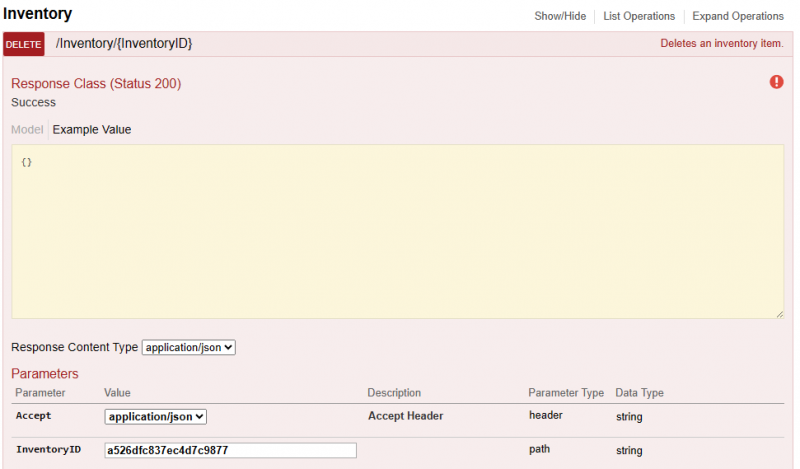Click the List Operations link
The height and width of the screenshot is (469, 800).
pos(639,16)
